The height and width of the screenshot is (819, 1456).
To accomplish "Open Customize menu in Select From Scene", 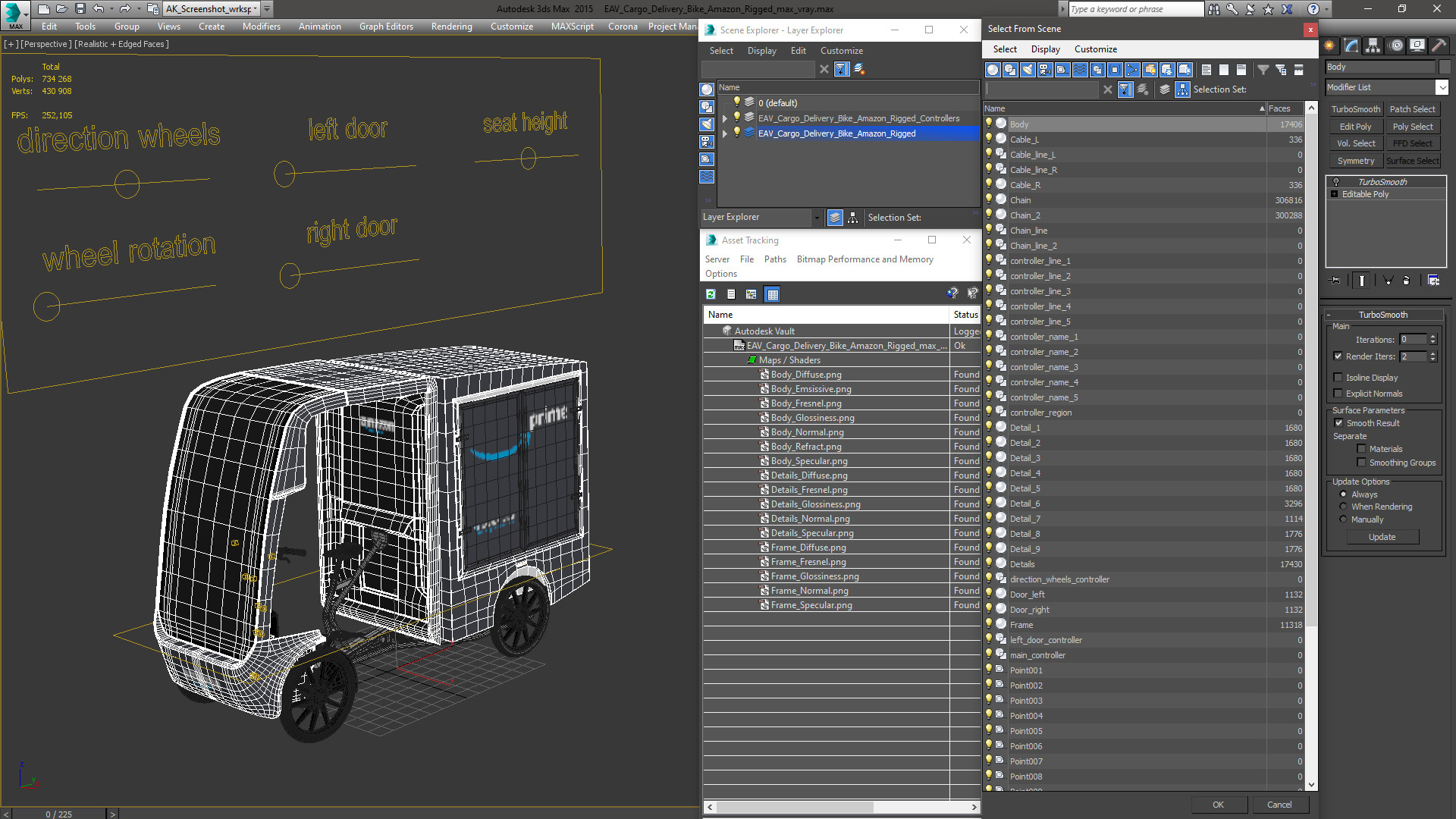I will pos(1095,49).
